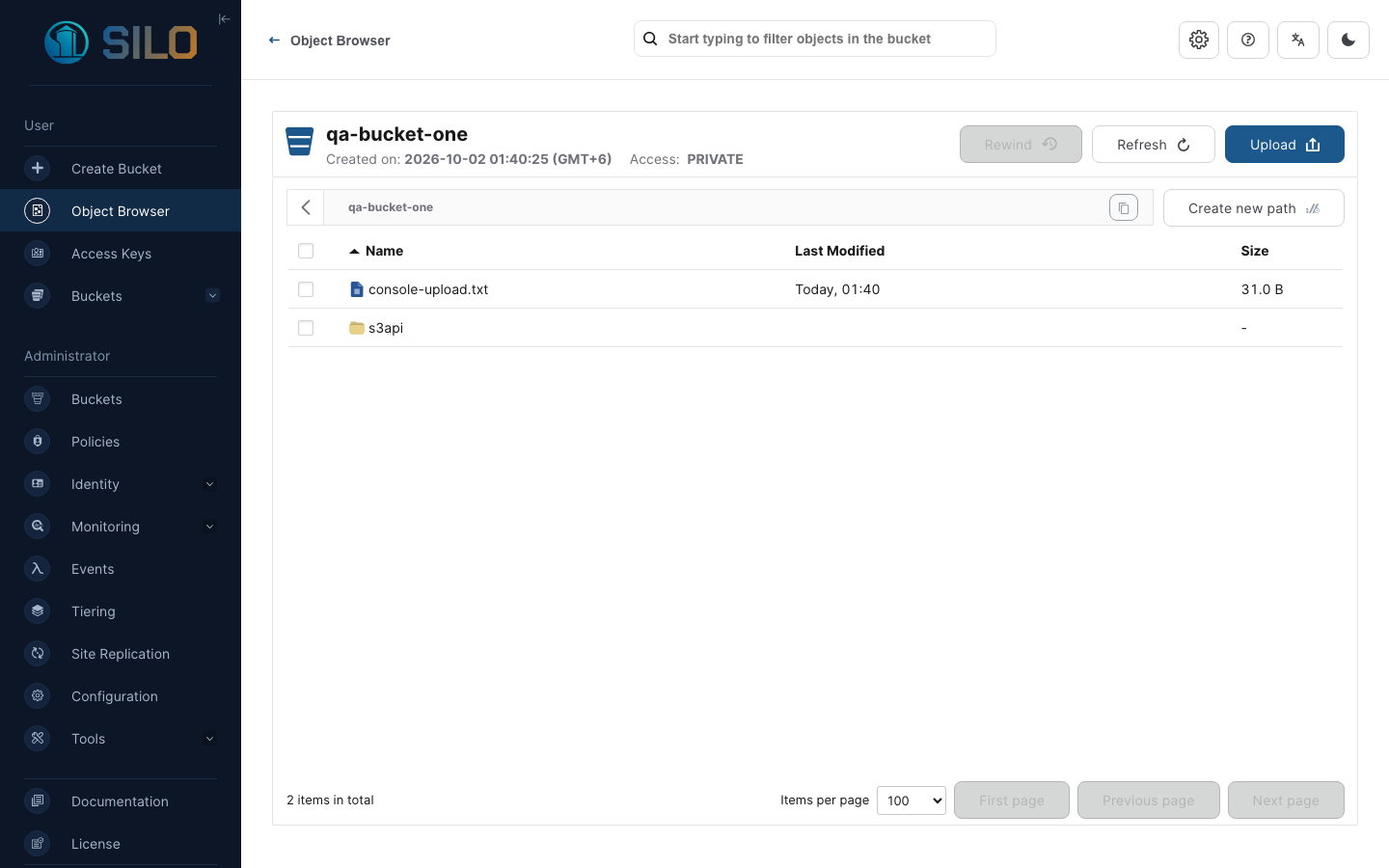
Task: Click the Policies sidebar icon
Action: [x=38, y=441]
